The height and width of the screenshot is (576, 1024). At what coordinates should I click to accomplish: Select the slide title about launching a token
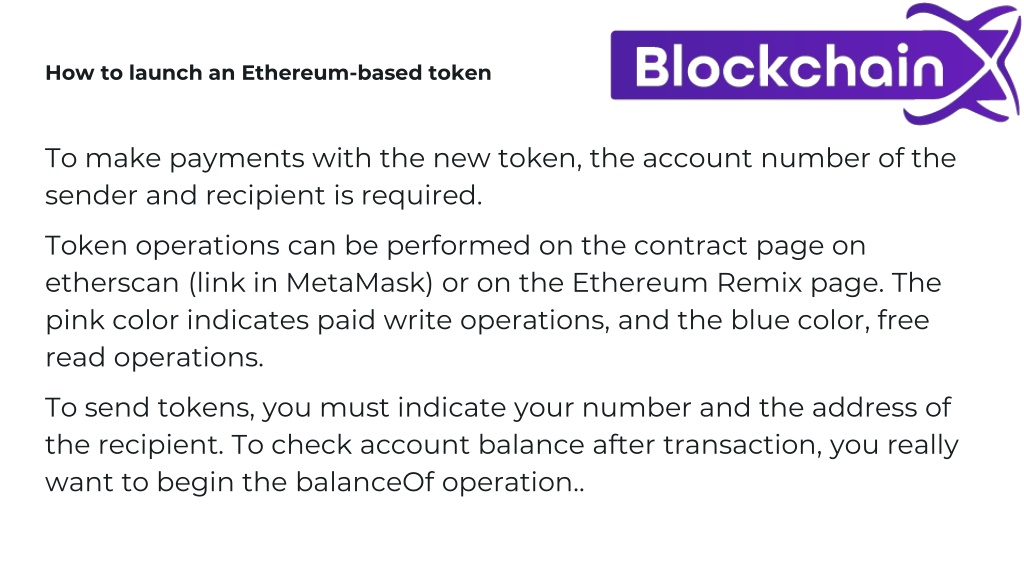pyautogui.click(x=268, y=72)
